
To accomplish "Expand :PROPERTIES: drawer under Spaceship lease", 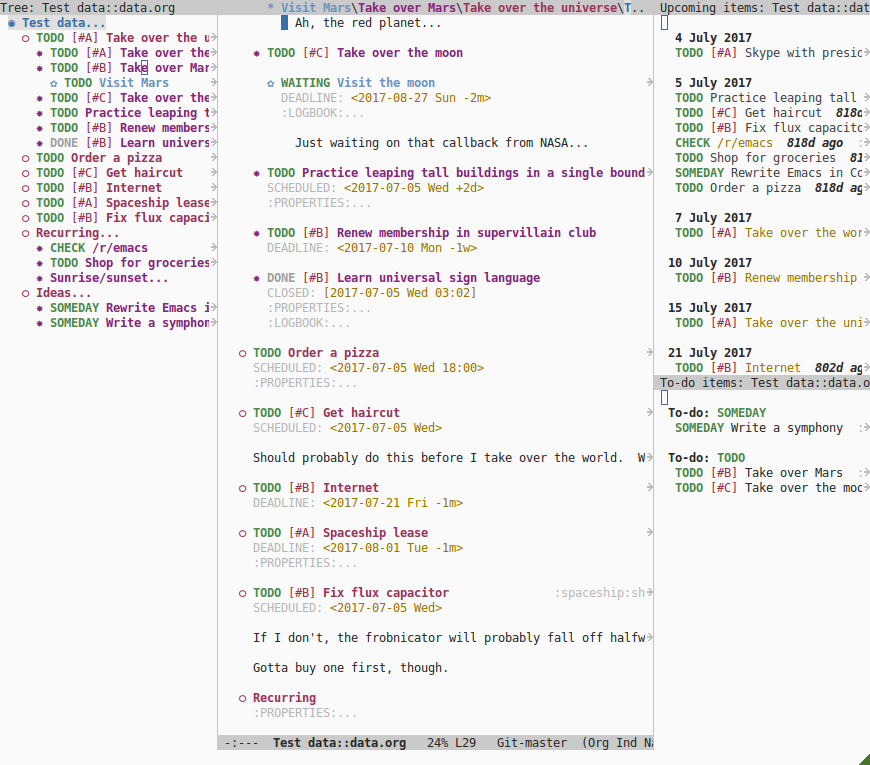I will 305,563.
